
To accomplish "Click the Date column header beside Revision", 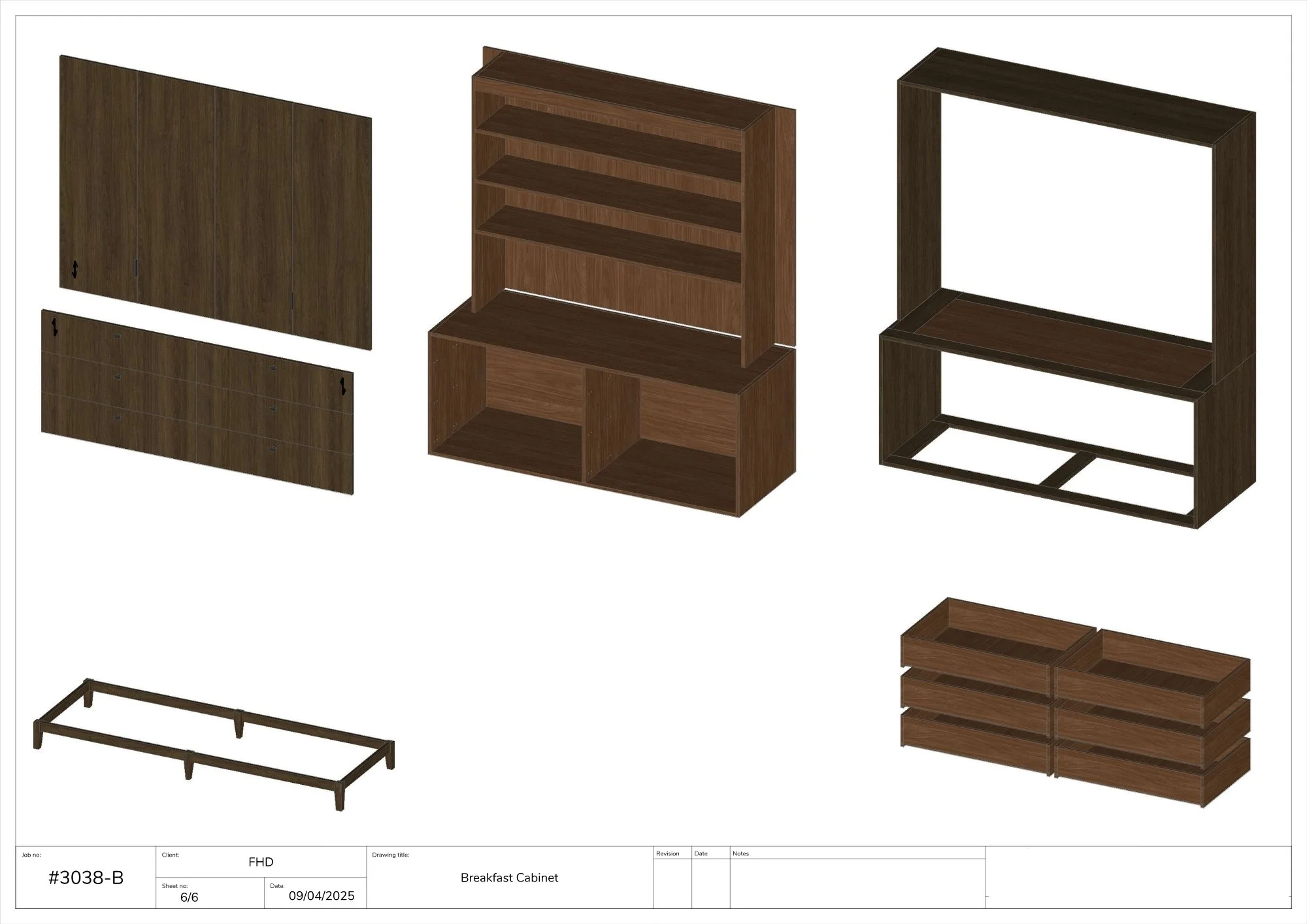I will pos(701,854).
